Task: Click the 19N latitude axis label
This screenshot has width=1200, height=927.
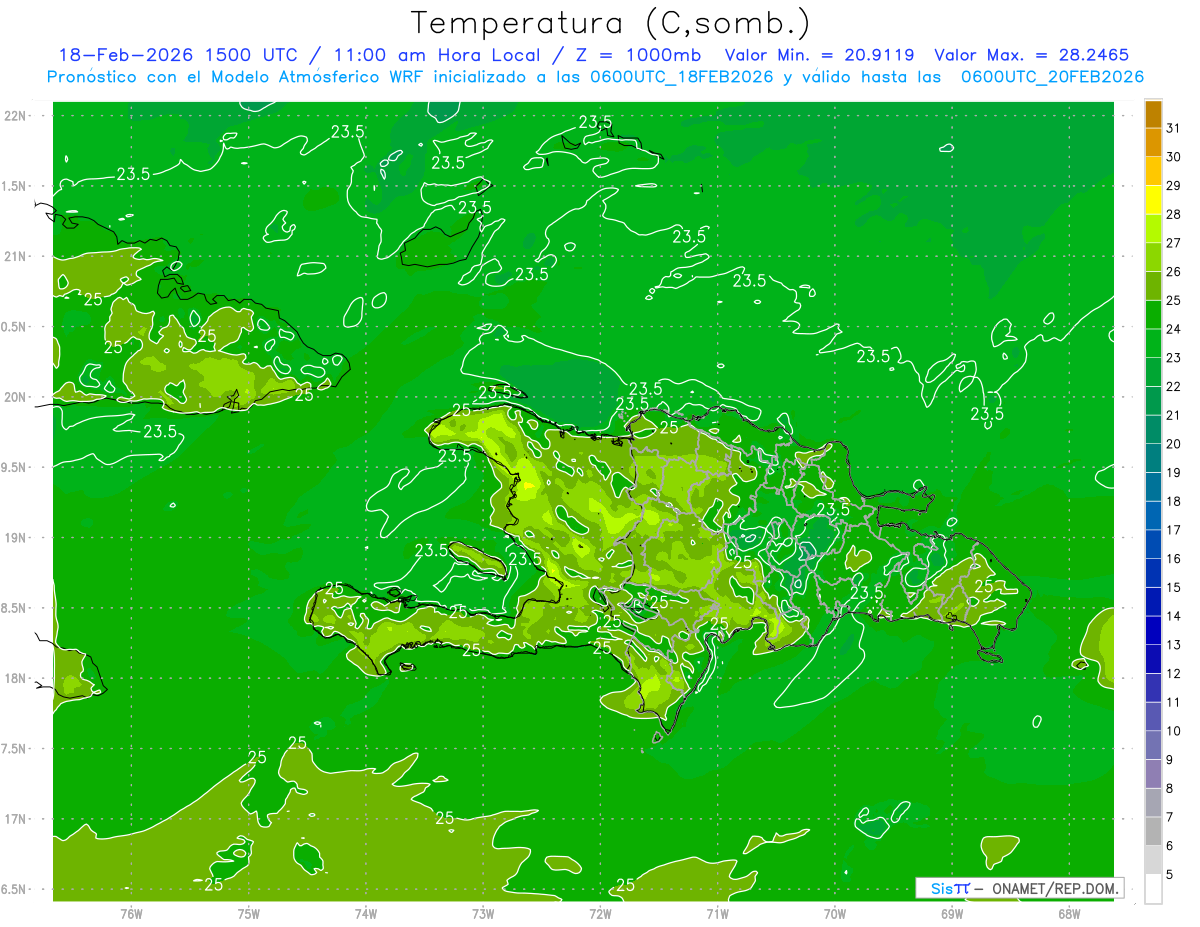Action: point(16,538)
